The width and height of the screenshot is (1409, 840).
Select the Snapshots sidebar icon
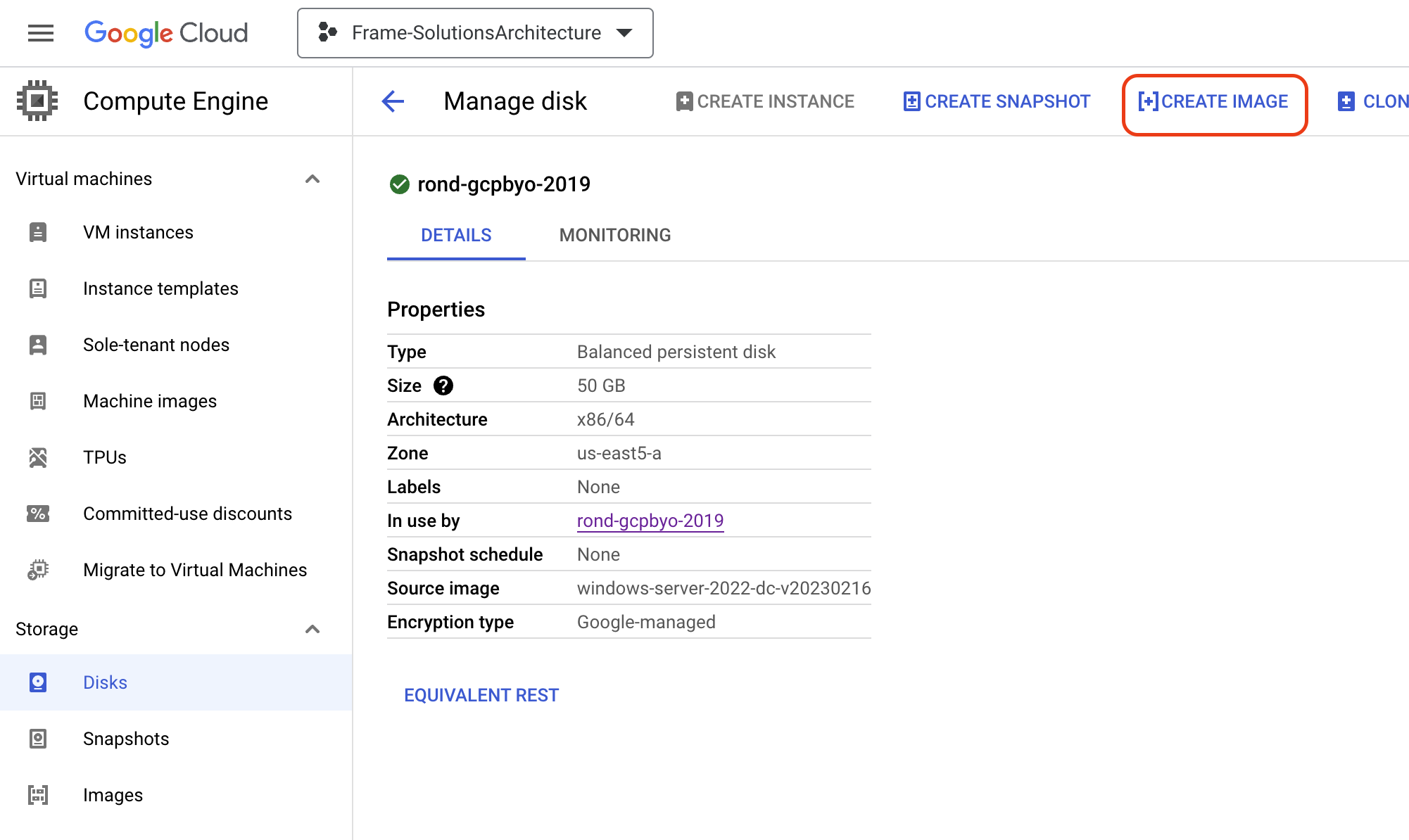click(37, 738)
